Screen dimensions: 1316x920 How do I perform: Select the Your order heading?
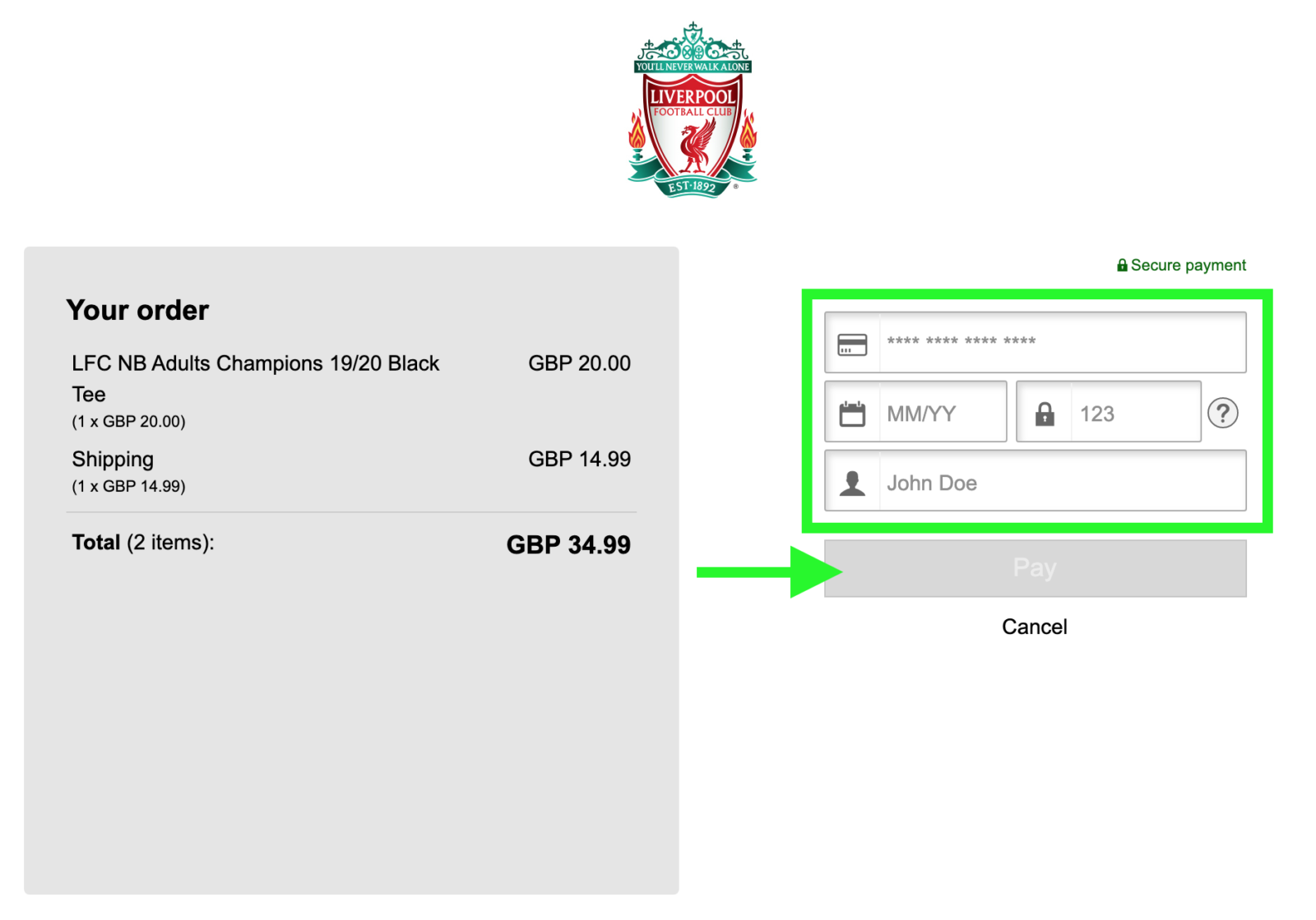pos(137,310)
